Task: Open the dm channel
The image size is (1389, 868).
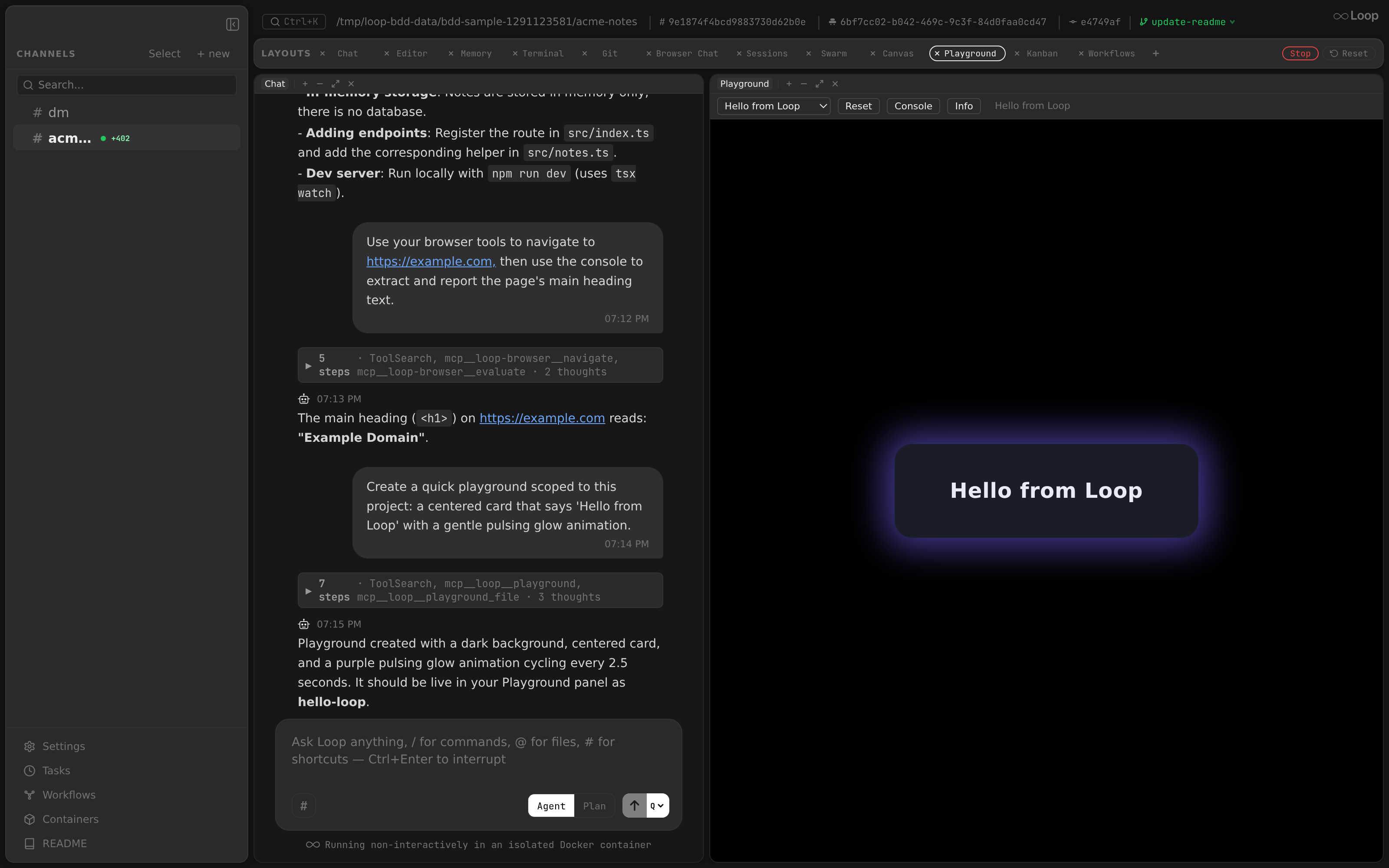Action: [126, 112]
